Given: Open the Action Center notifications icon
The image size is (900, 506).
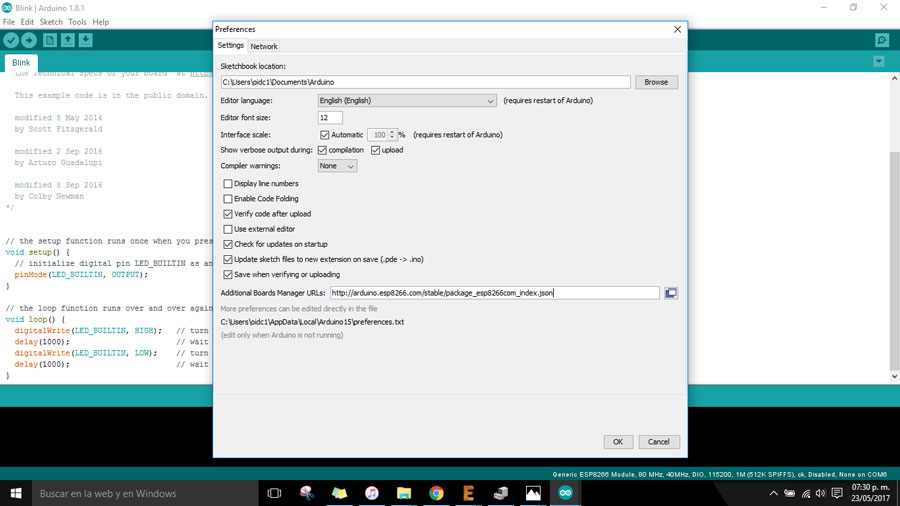Looking at the screenshot, I should tap(837, 493).
